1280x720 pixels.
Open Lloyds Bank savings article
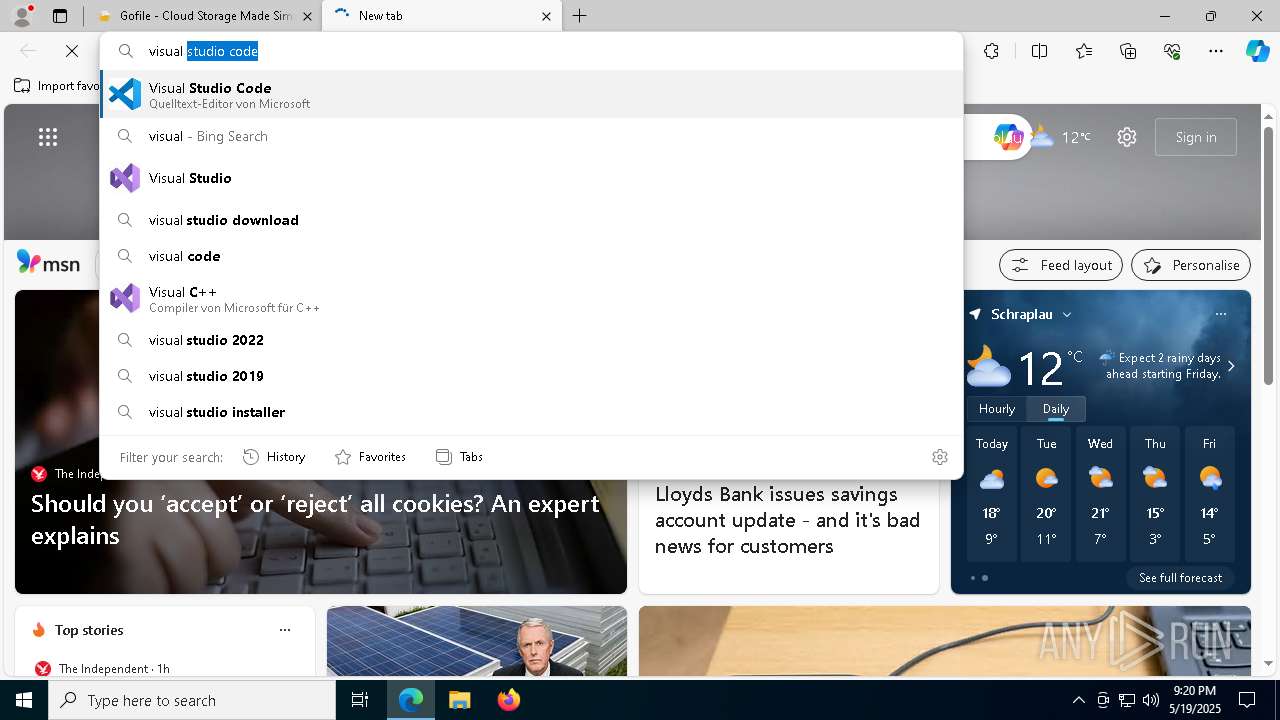[787, 520]
